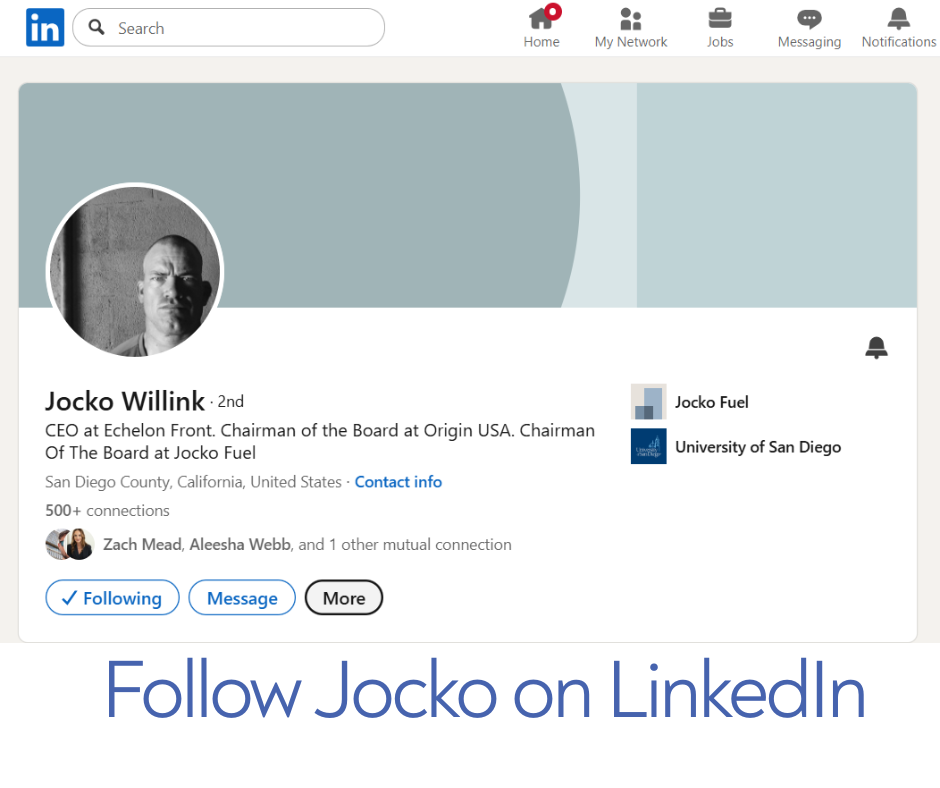This screenshot has width=940, height=788.
Task: Toggle the Following button
Action: [x=112, y=598]
